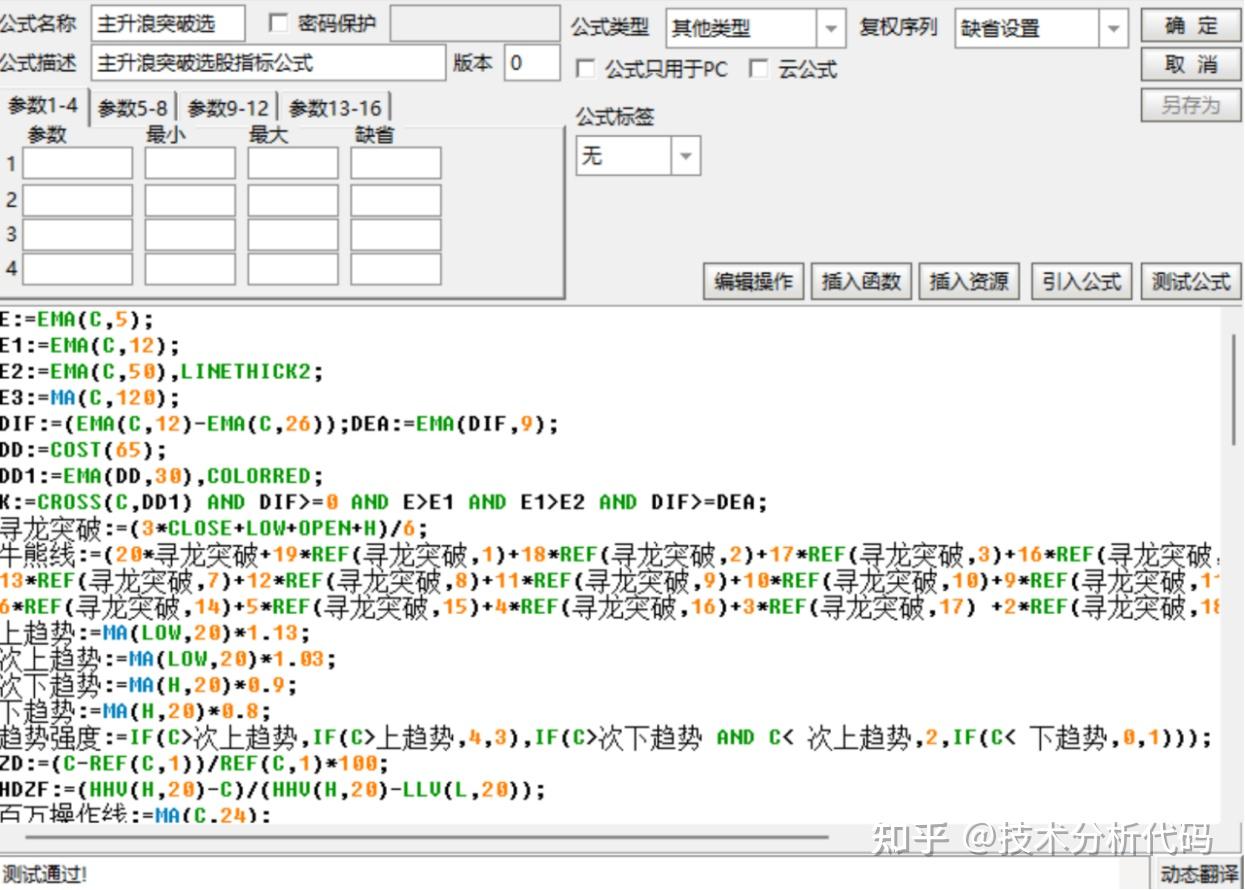Screen dimensions: 1245x890
Task: Click row 2 缺省 default field
Action: [x=397, y=200]
